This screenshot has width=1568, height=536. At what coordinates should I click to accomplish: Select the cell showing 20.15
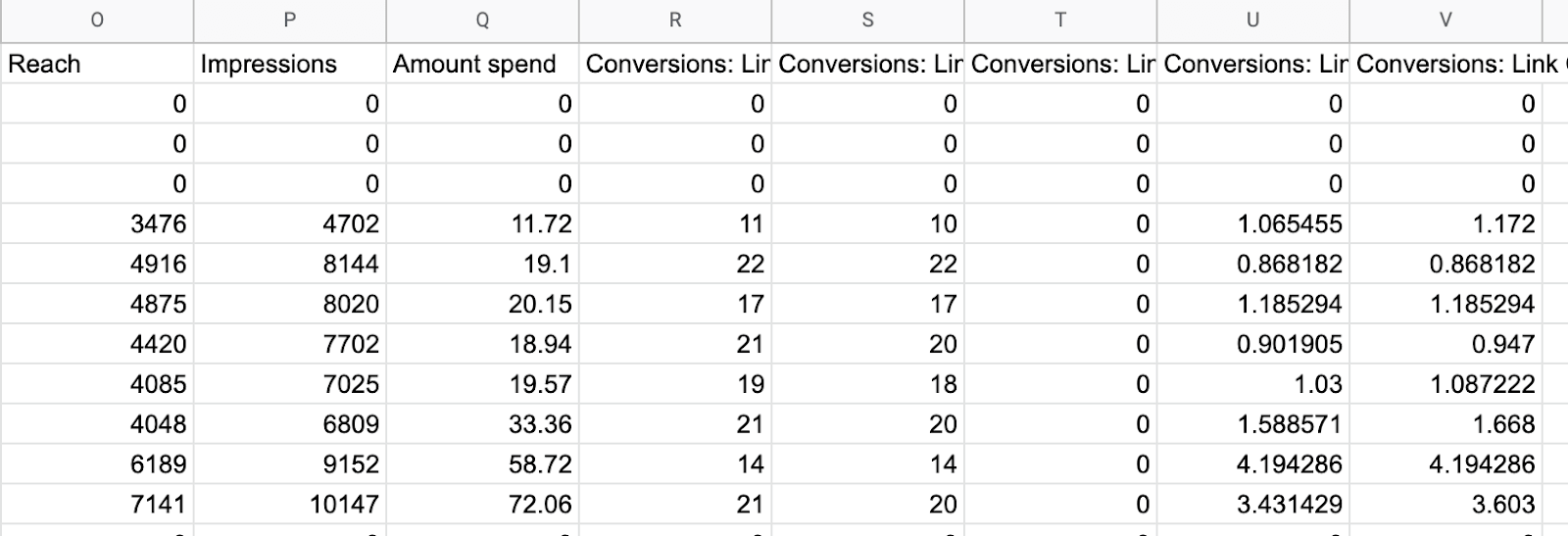[482, 305]
